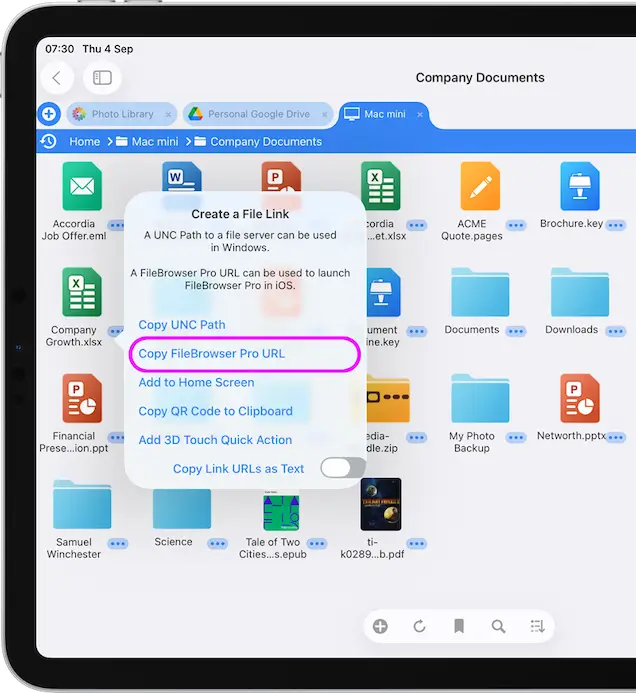
Task: Choose Copy FileBrowser Pro URL
Action: tap(212, 354)
